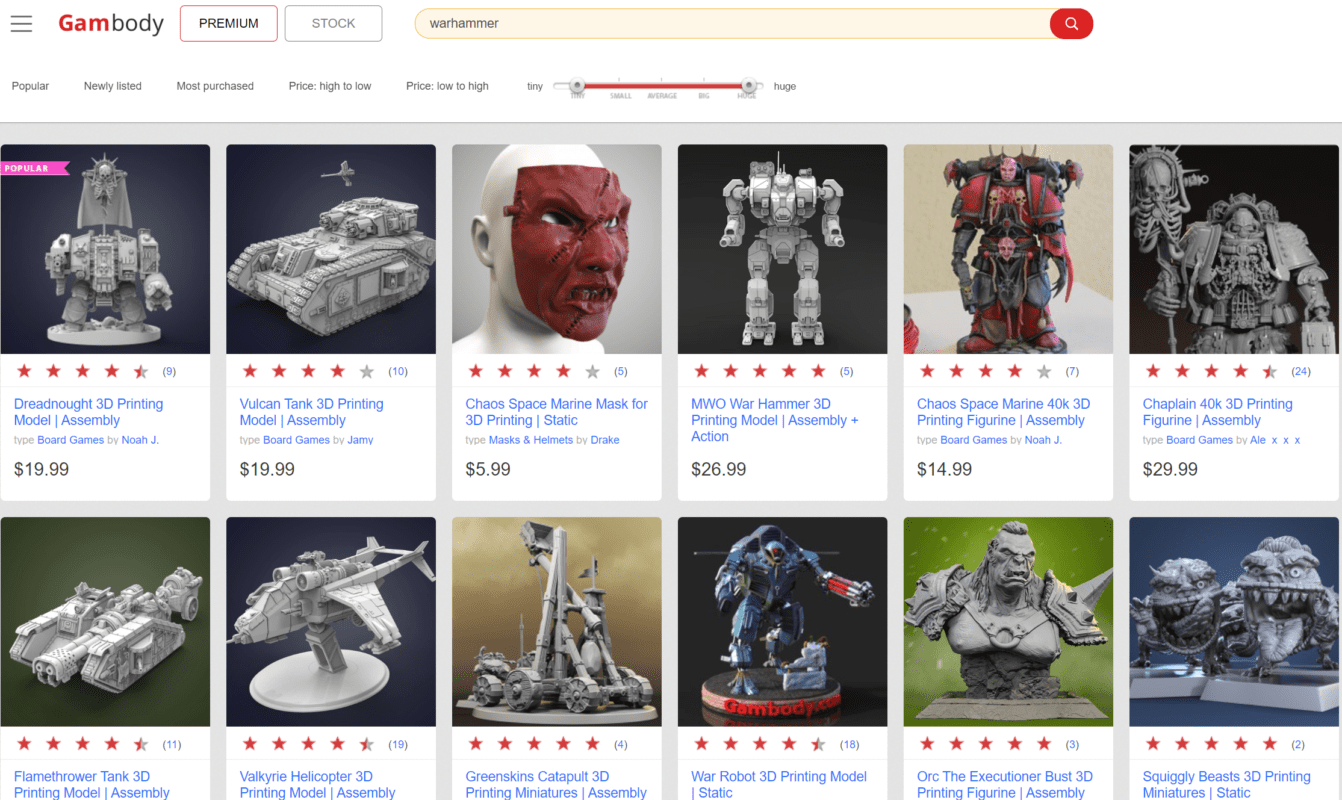Click Greenskins Catapult 3D Printing title
This screenshot has width=1342, height=800.
[x=556, y=784]
